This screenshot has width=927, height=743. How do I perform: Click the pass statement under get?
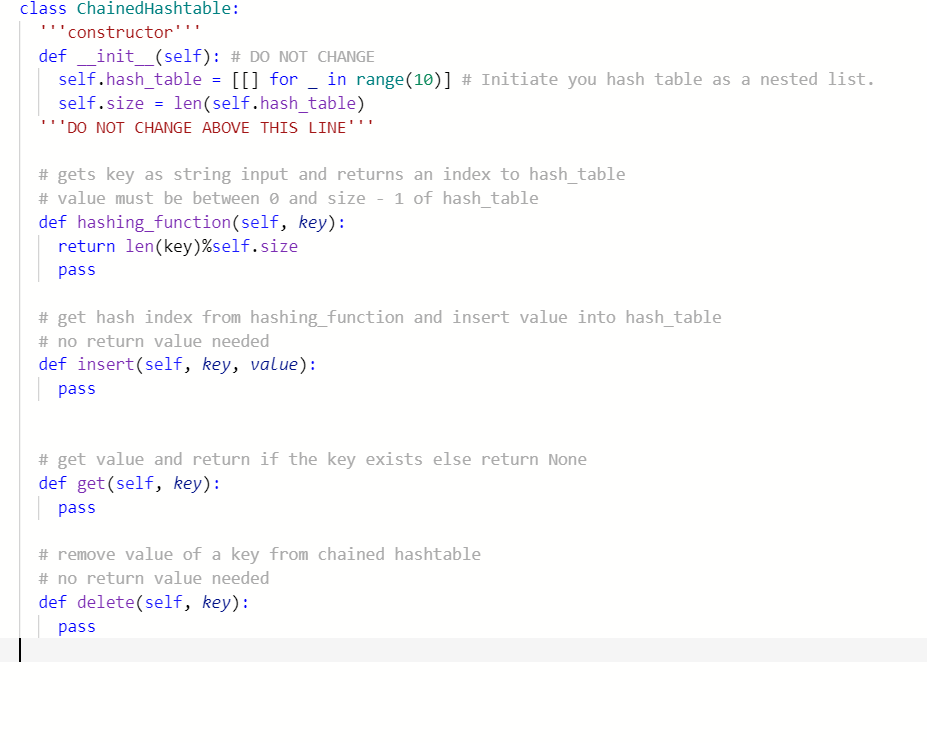[x=77, y=507]
